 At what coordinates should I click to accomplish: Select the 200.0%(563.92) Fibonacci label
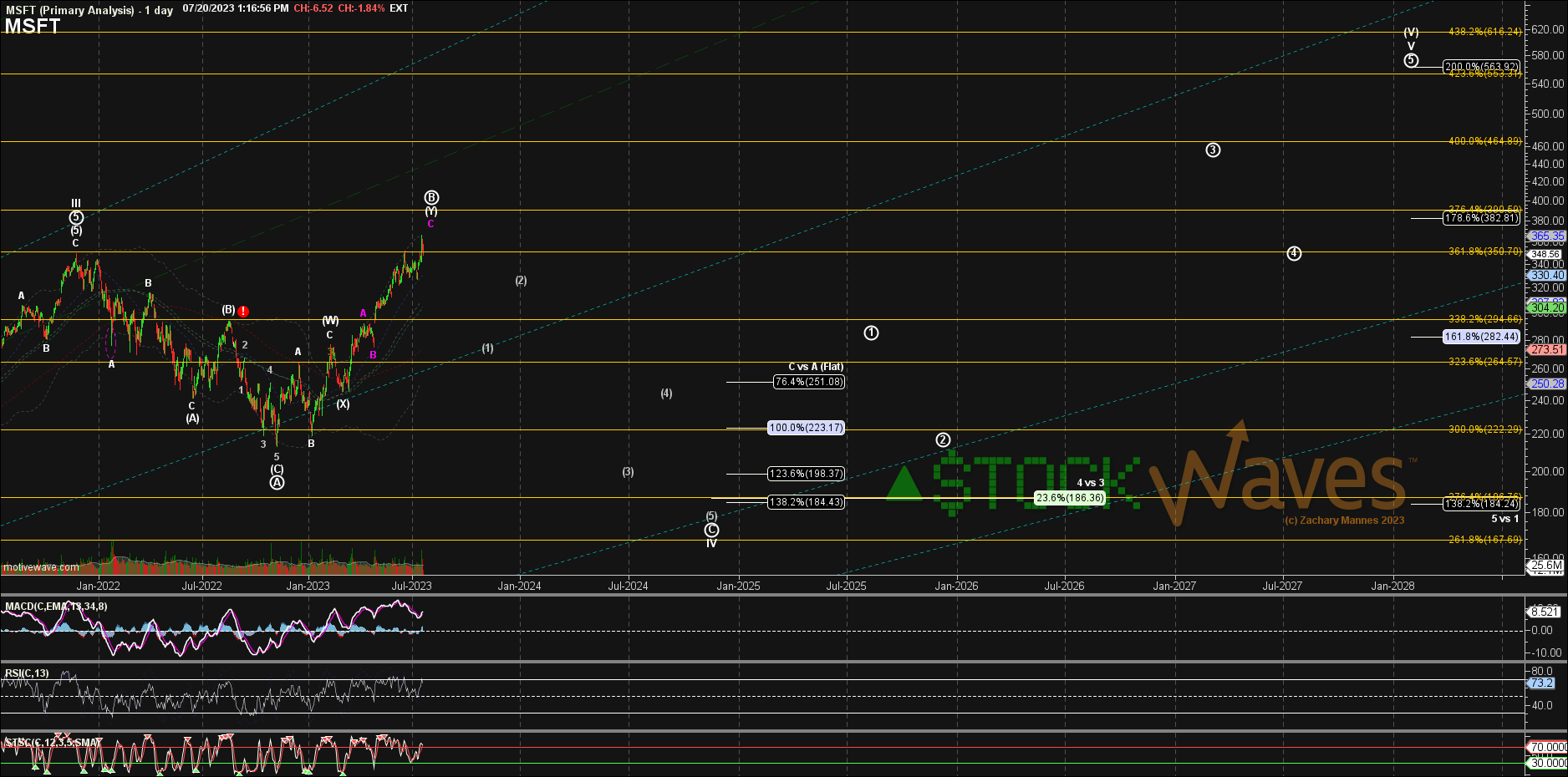(x=1482, y=67)
